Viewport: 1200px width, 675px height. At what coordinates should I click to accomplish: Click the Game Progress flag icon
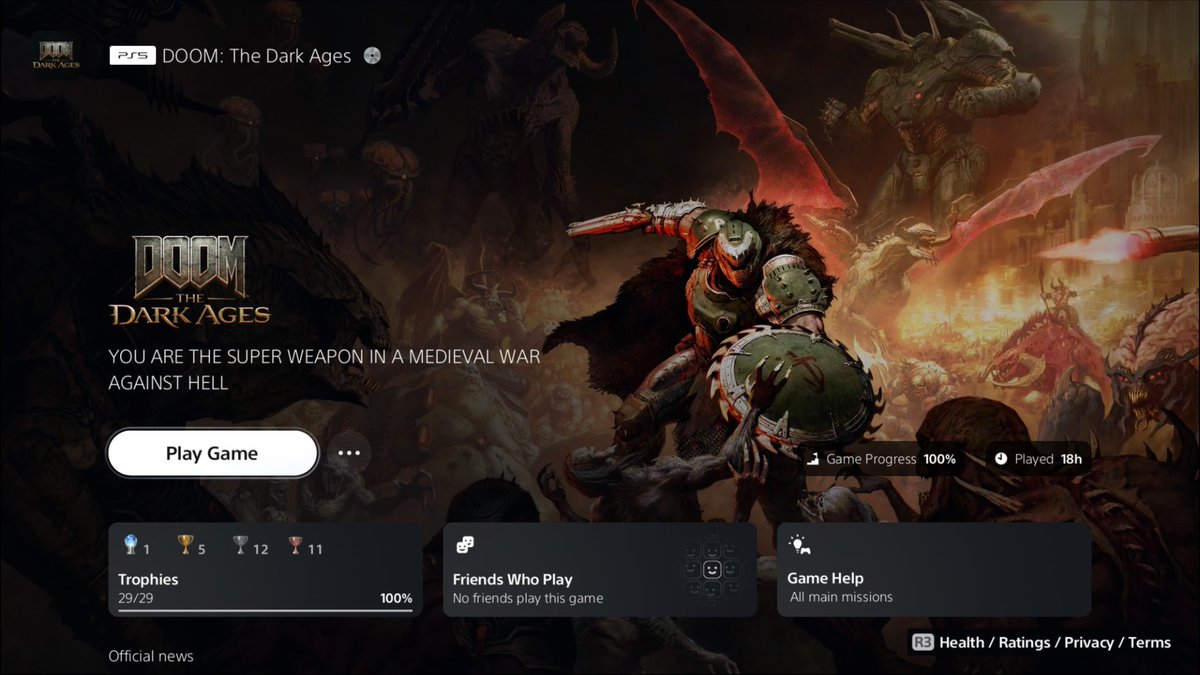click(815, 459)
